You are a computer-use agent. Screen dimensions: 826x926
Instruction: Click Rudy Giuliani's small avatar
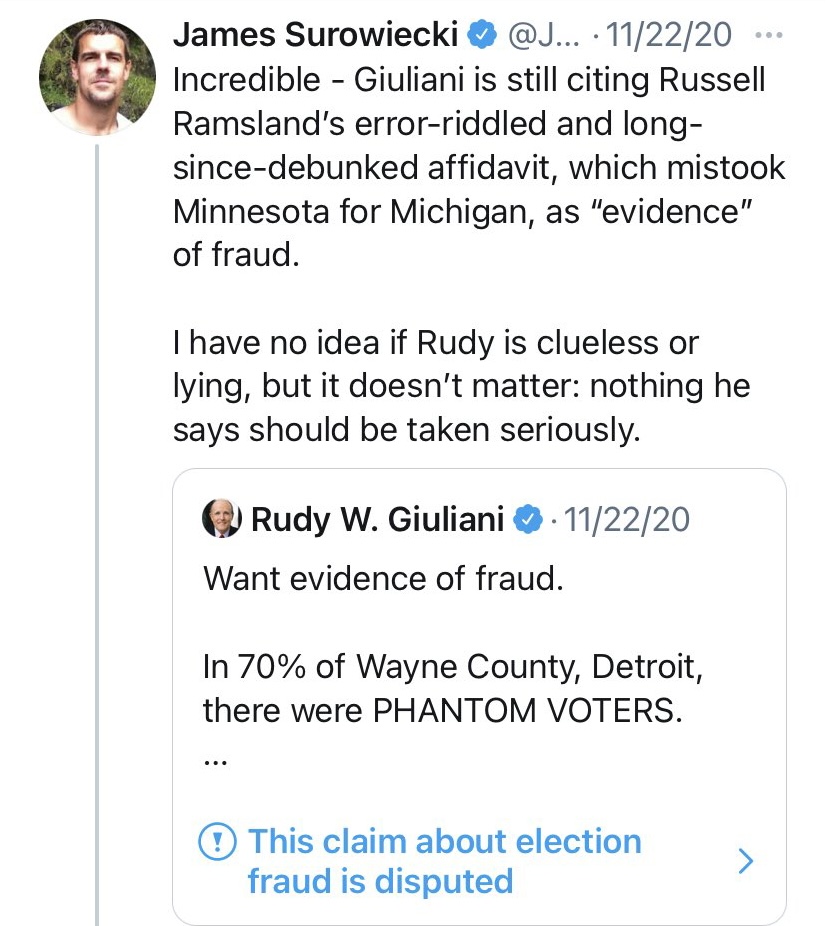222,519
